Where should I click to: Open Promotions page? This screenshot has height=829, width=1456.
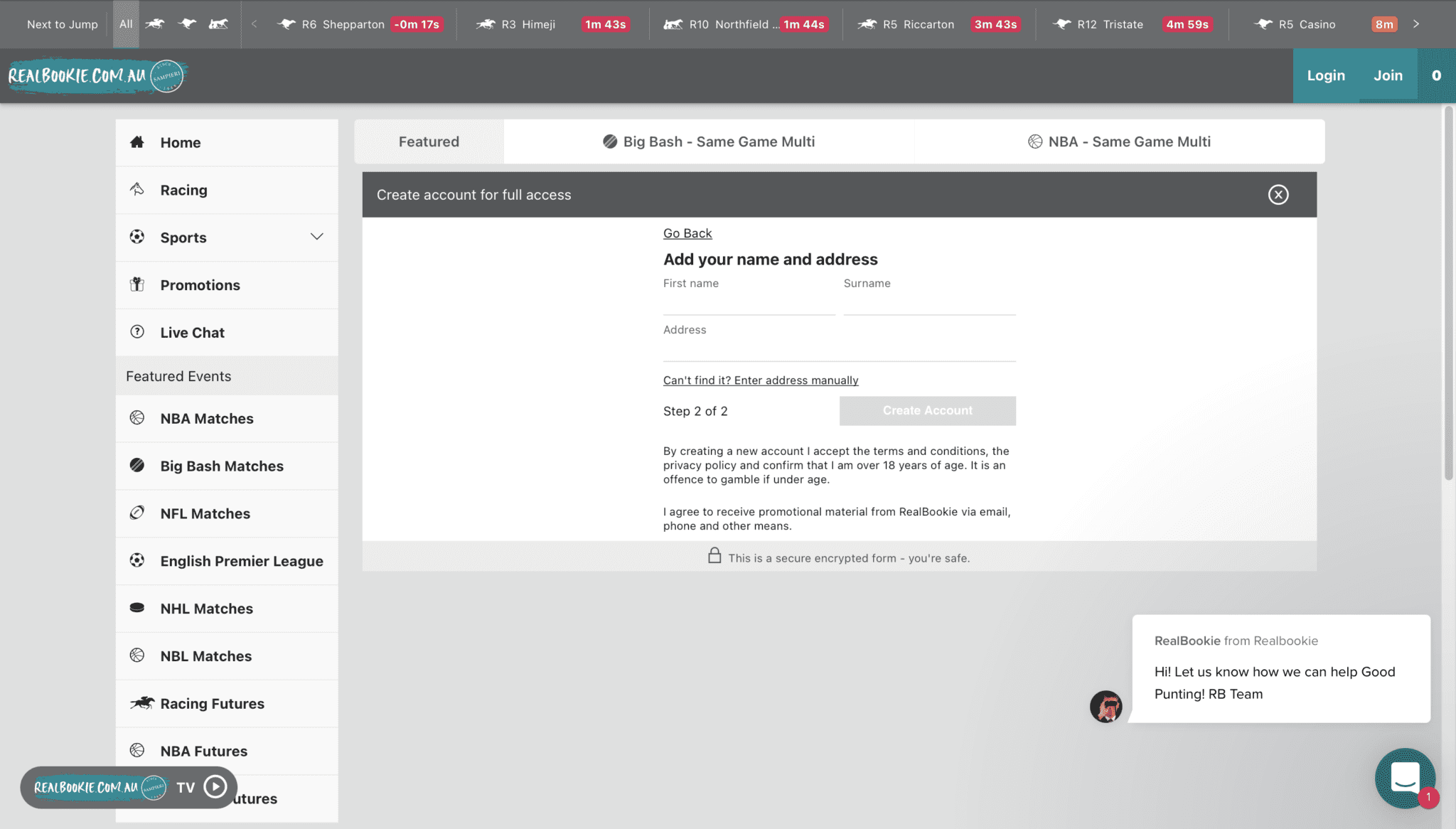click(x=227, y=285)
